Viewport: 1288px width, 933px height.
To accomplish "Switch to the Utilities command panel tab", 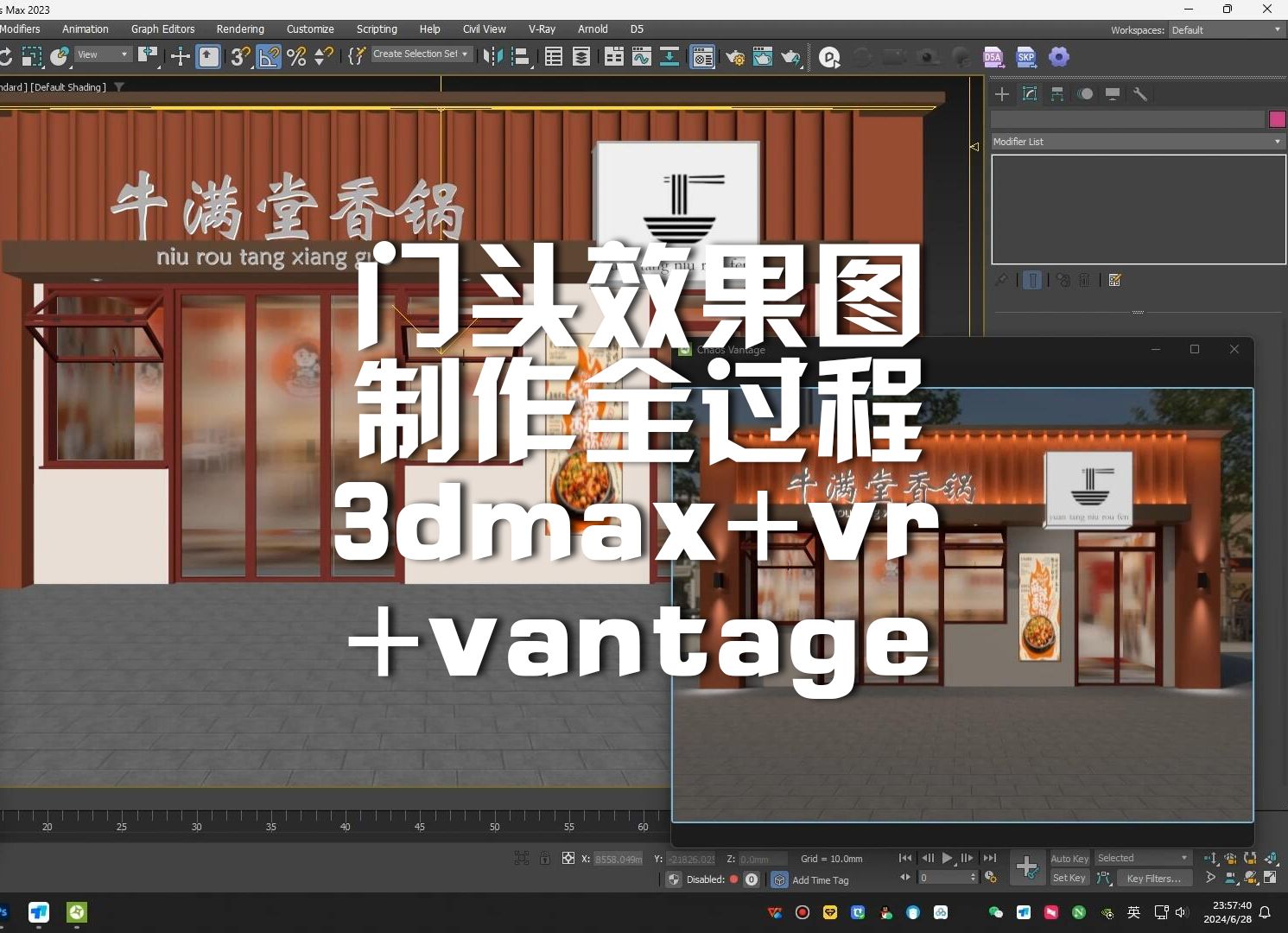I will (x=1140, y=94).
